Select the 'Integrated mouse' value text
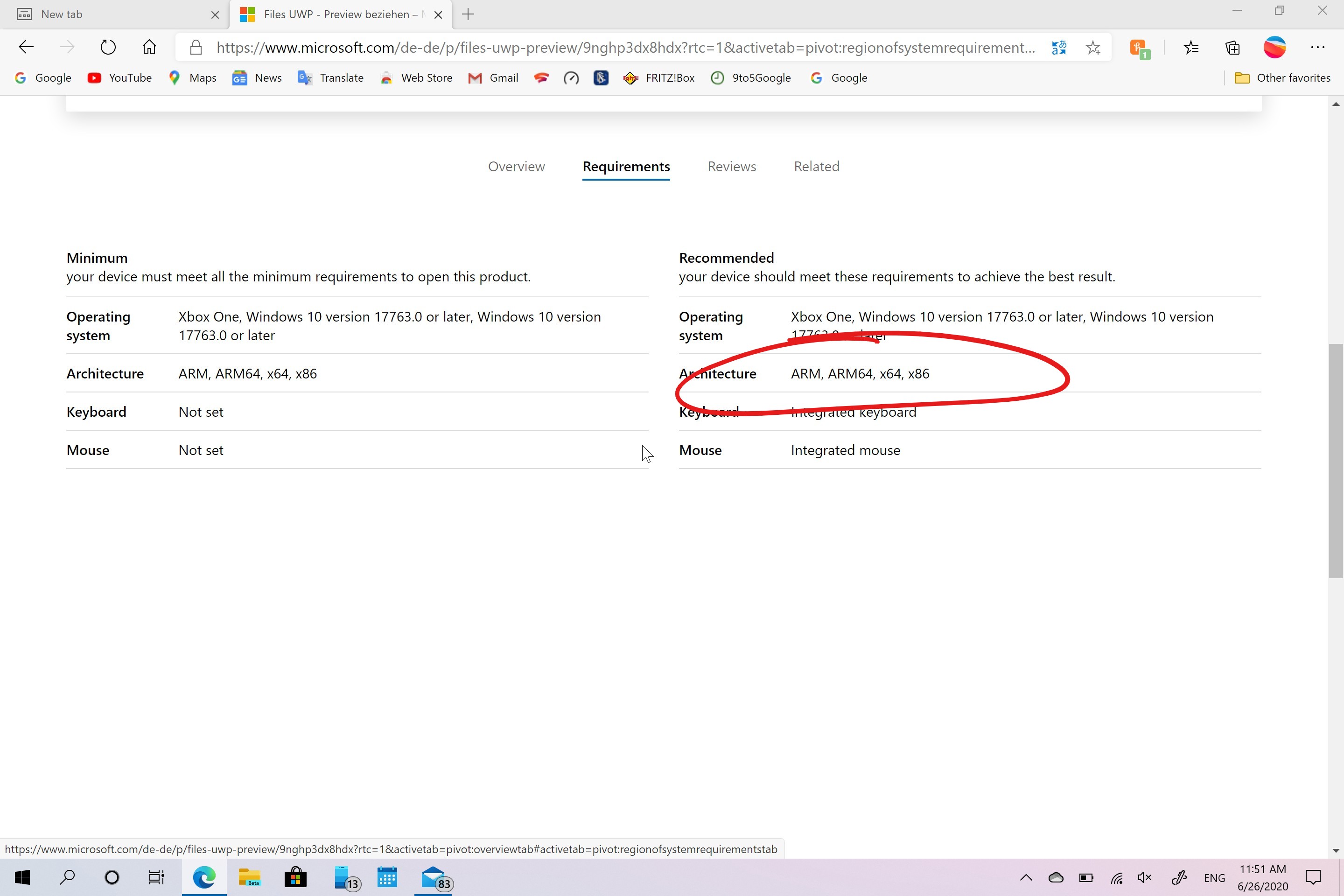 coord(845,450)
